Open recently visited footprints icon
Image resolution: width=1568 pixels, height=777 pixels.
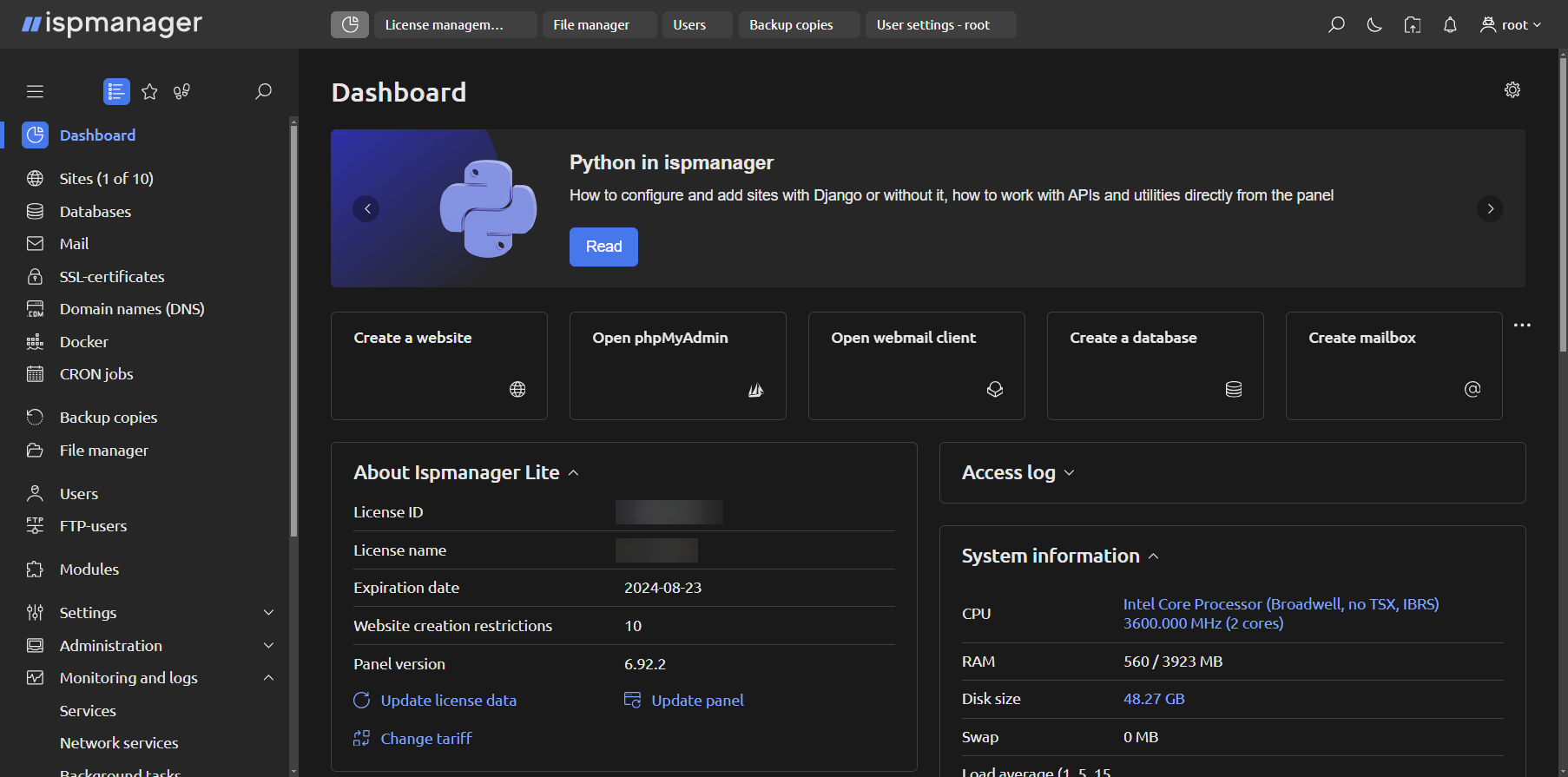coord(181,91)
